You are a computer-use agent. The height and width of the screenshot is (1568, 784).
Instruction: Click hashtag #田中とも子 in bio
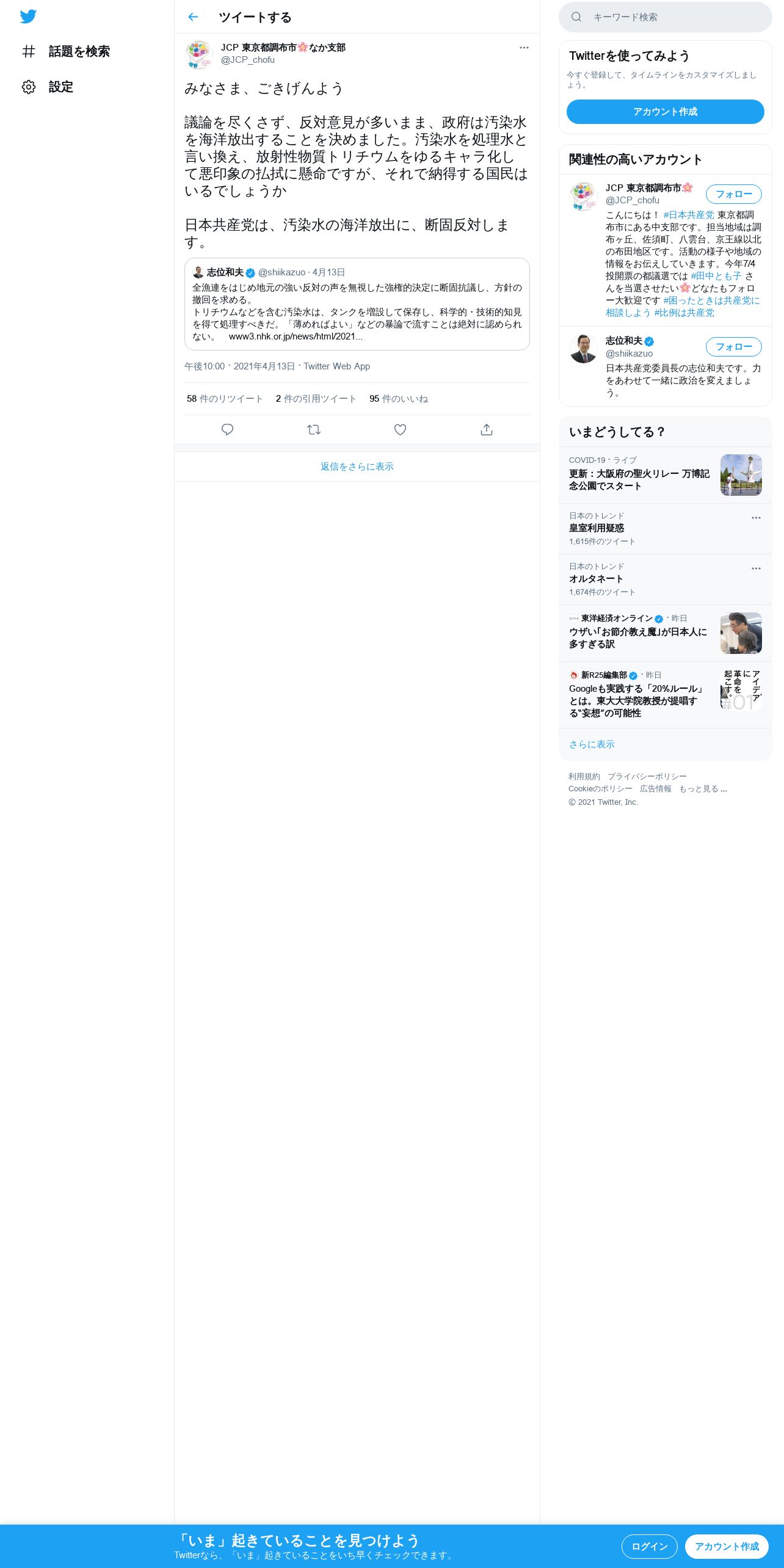716,276
